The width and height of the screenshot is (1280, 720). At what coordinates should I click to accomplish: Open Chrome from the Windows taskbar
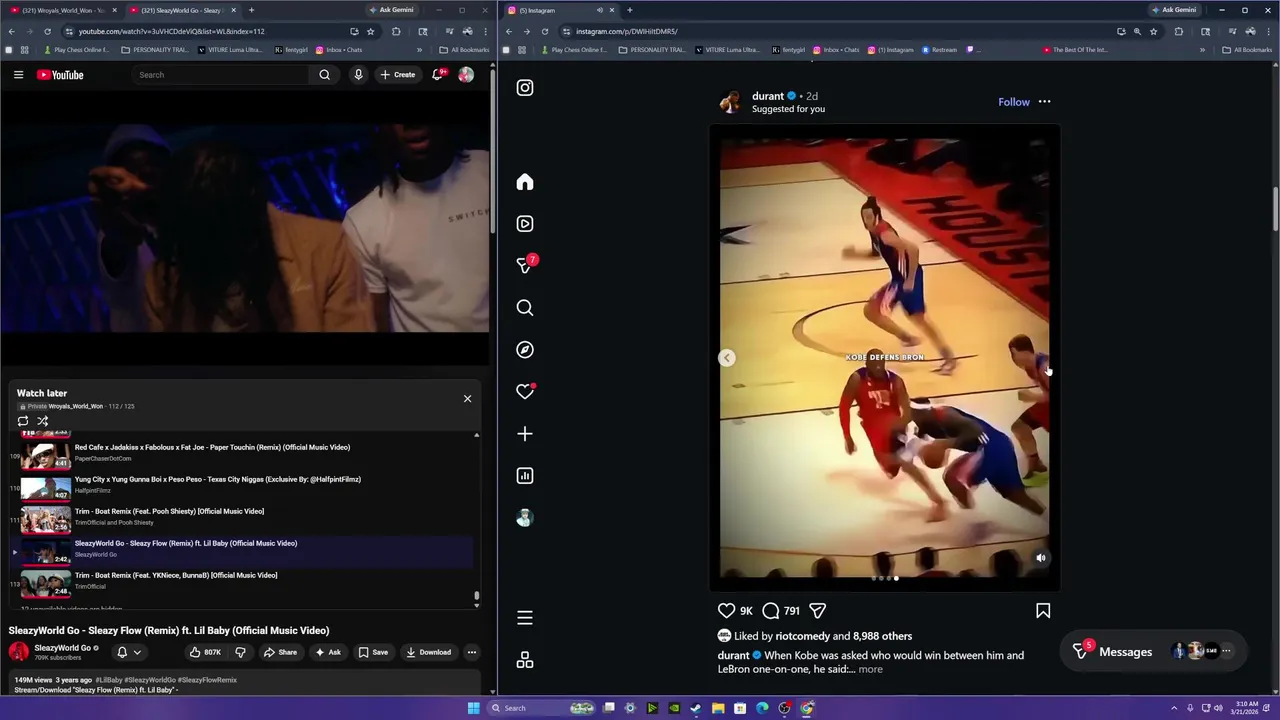pos(807,708)
